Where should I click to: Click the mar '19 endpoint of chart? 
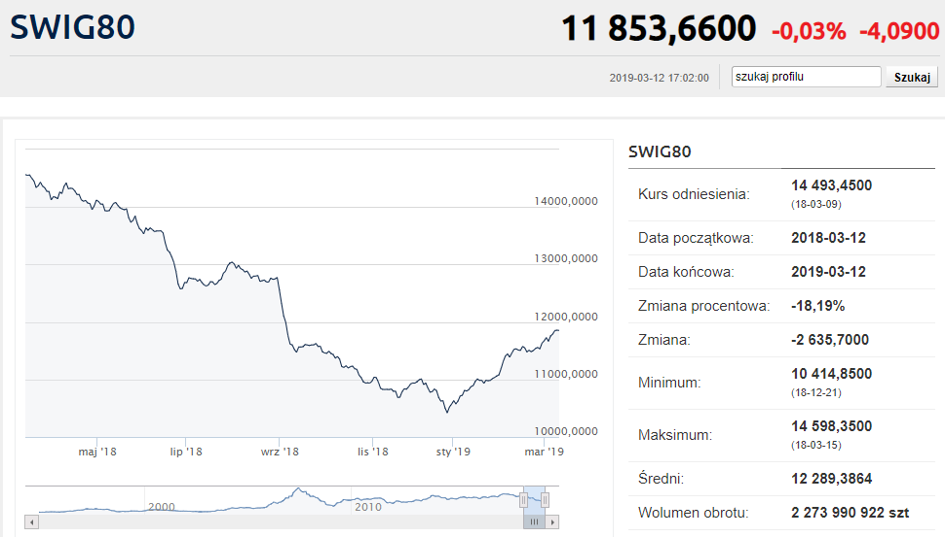tap(557, 330)
